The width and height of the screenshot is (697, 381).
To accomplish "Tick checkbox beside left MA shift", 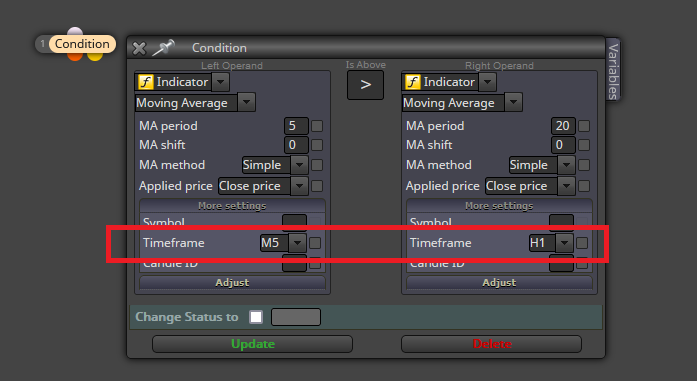I will [x=317, y=145].
